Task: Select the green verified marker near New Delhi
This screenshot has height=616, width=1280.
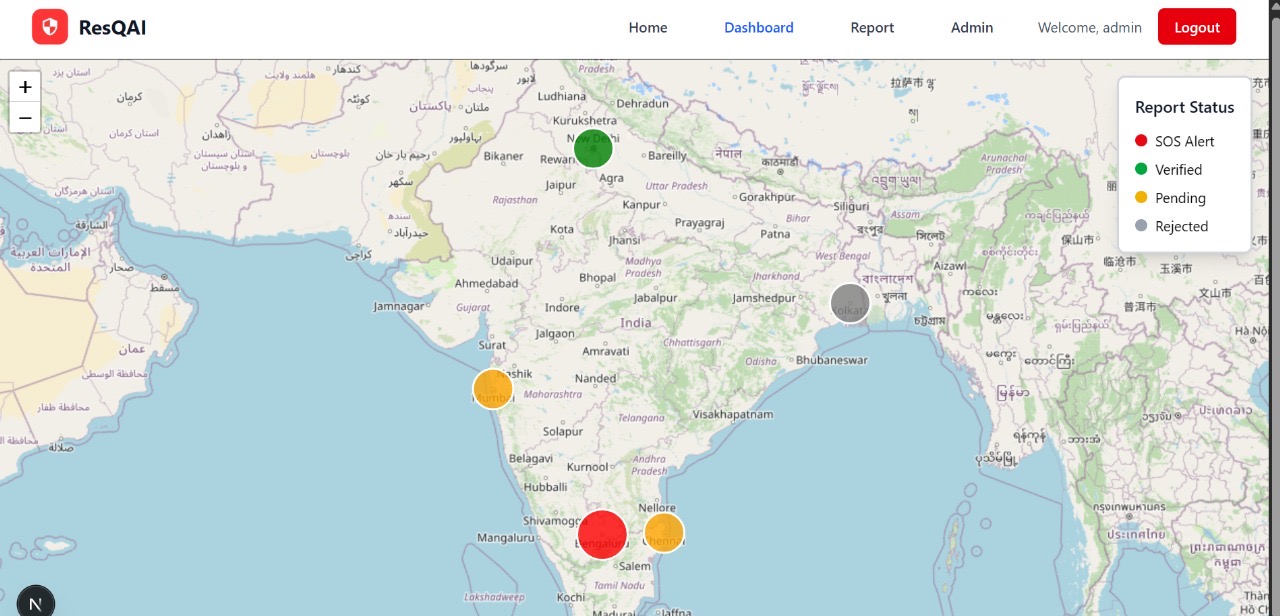Action: pyautogui.click(x=593, y=148)
